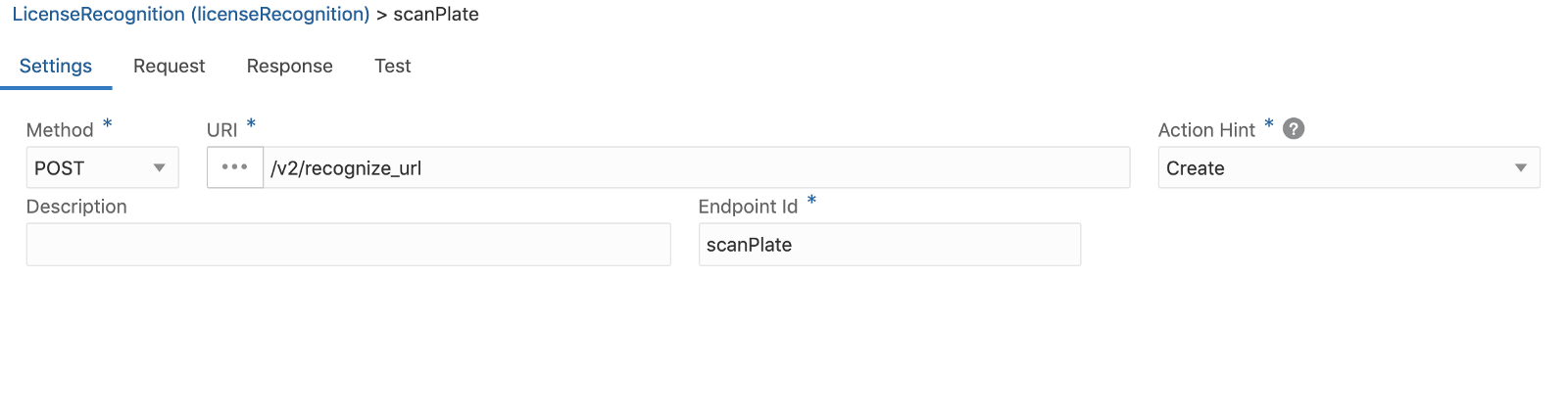Select the Test tab
This screenshot has width=1568, height=419.
click(x=392, y=66)
